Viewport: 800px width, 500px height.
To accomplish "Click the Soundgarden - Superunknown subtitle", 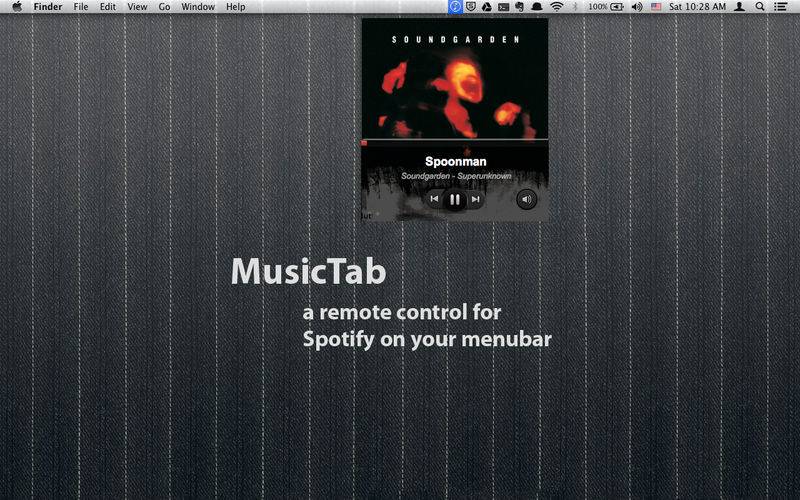I will [456, 176].
